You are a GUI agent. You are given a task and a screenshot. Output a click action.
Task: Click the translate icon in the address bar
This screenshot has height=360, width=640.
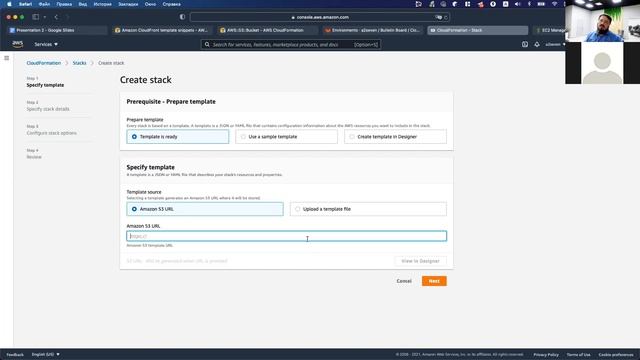click(x=439, y=17)
